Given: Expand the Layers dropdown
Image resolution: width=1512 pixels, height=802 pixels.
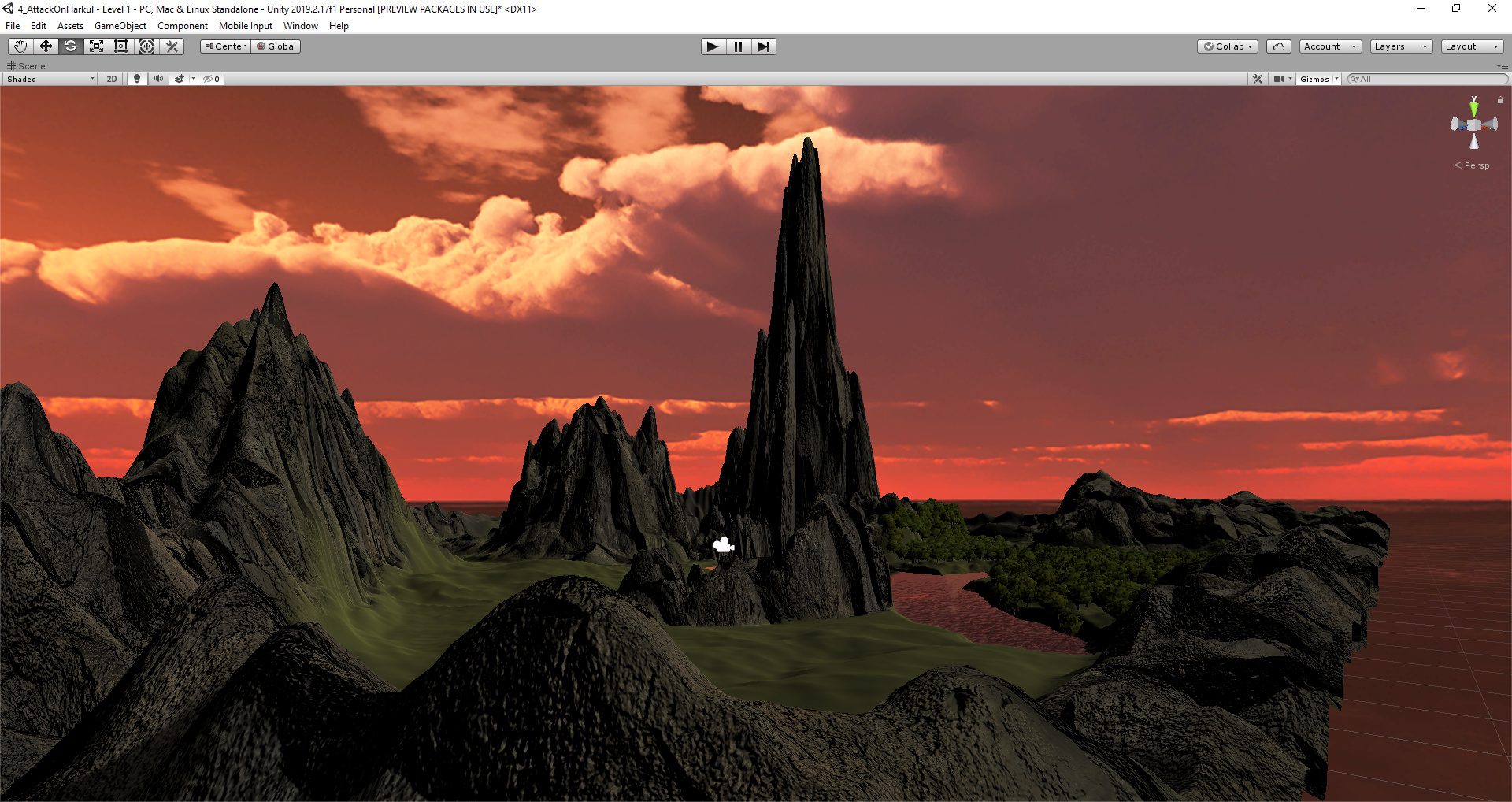Looking at the screenshot, I should point(1400,46).
